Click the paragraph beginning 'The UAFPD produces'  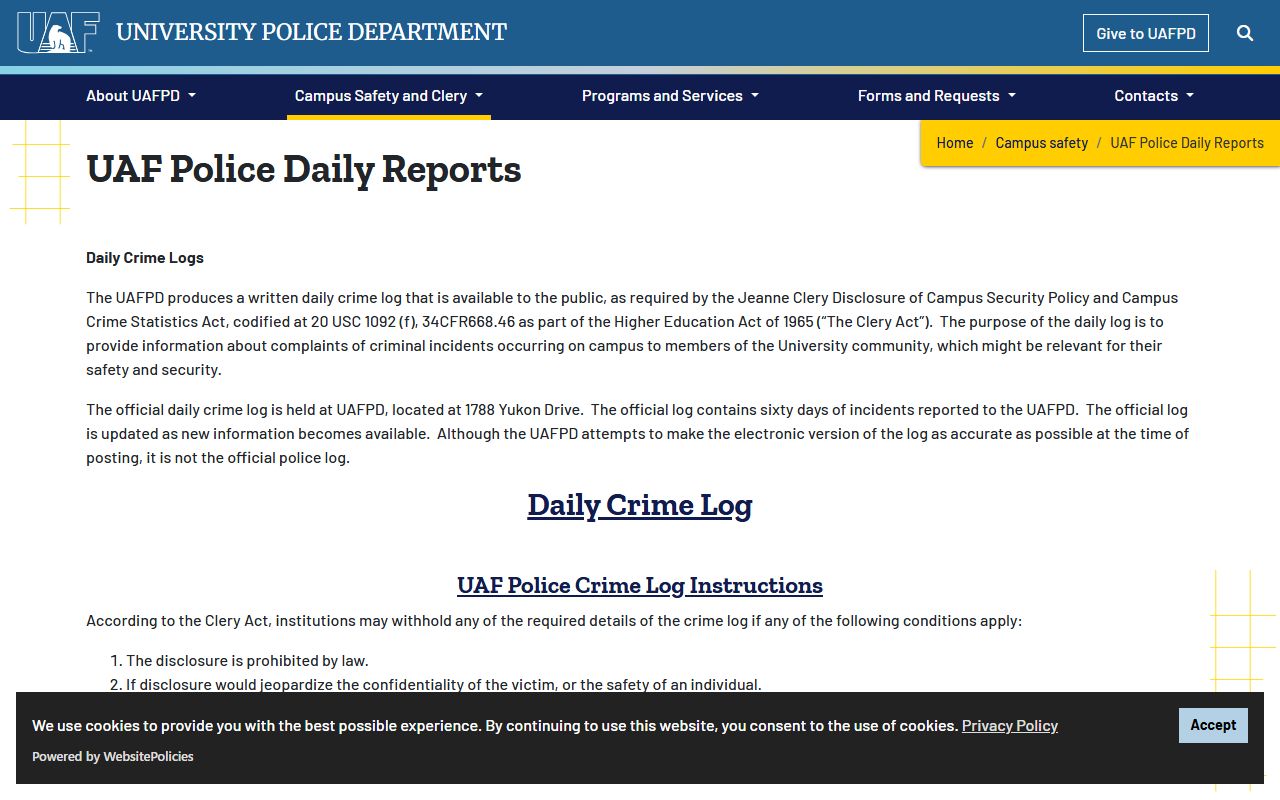pos(632,334)
